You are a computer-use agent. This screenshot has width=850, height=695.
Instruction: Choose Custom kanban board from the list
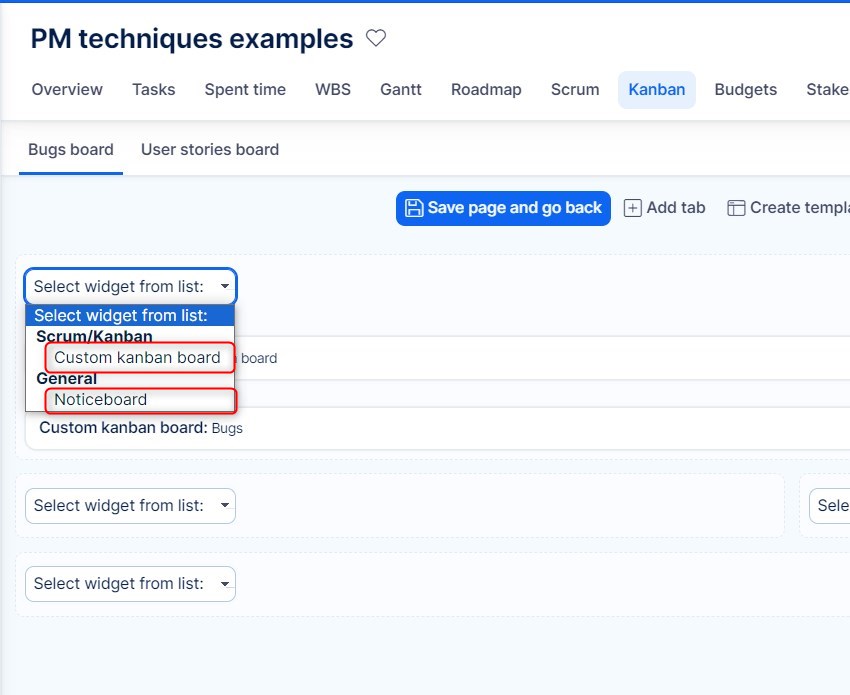pos(137,358)
